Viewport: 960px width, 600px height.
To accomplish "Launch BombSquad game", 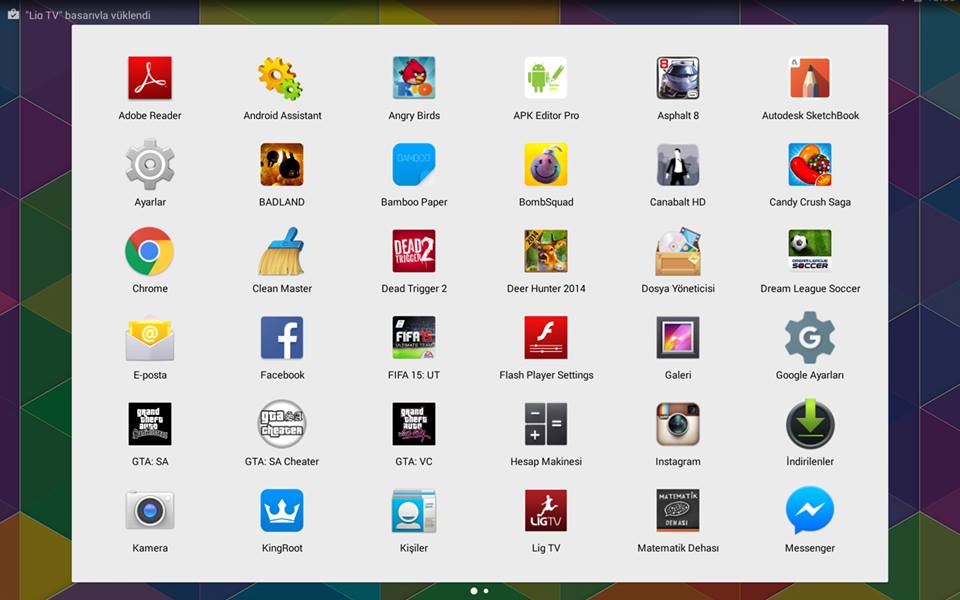I will [x=546, y=165].
